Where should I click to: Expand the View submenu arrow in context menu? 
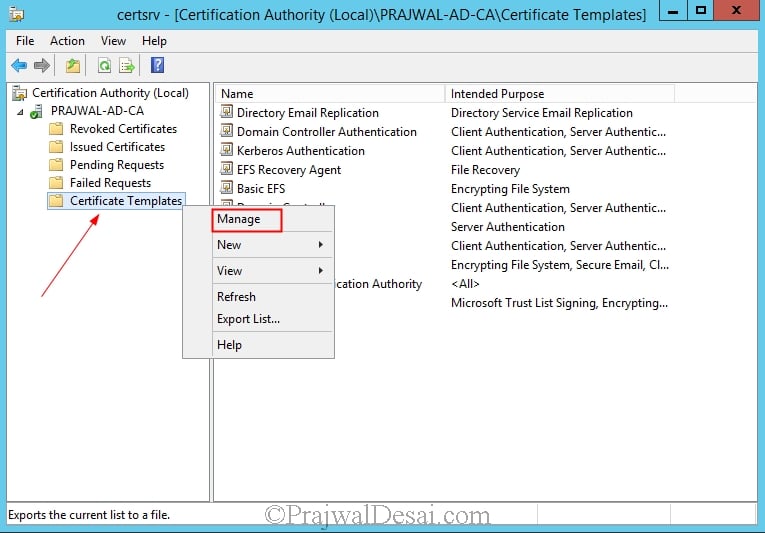pyautogui.click(x=321, y=270)
